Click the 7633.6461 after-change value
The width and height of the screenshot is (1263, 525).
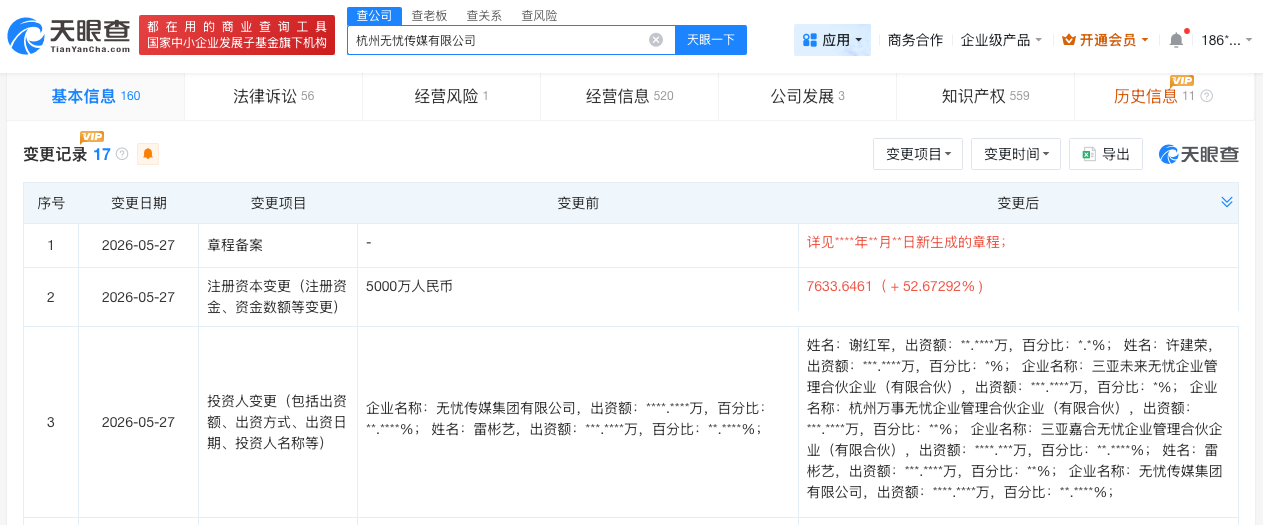(x=896, y=286)
